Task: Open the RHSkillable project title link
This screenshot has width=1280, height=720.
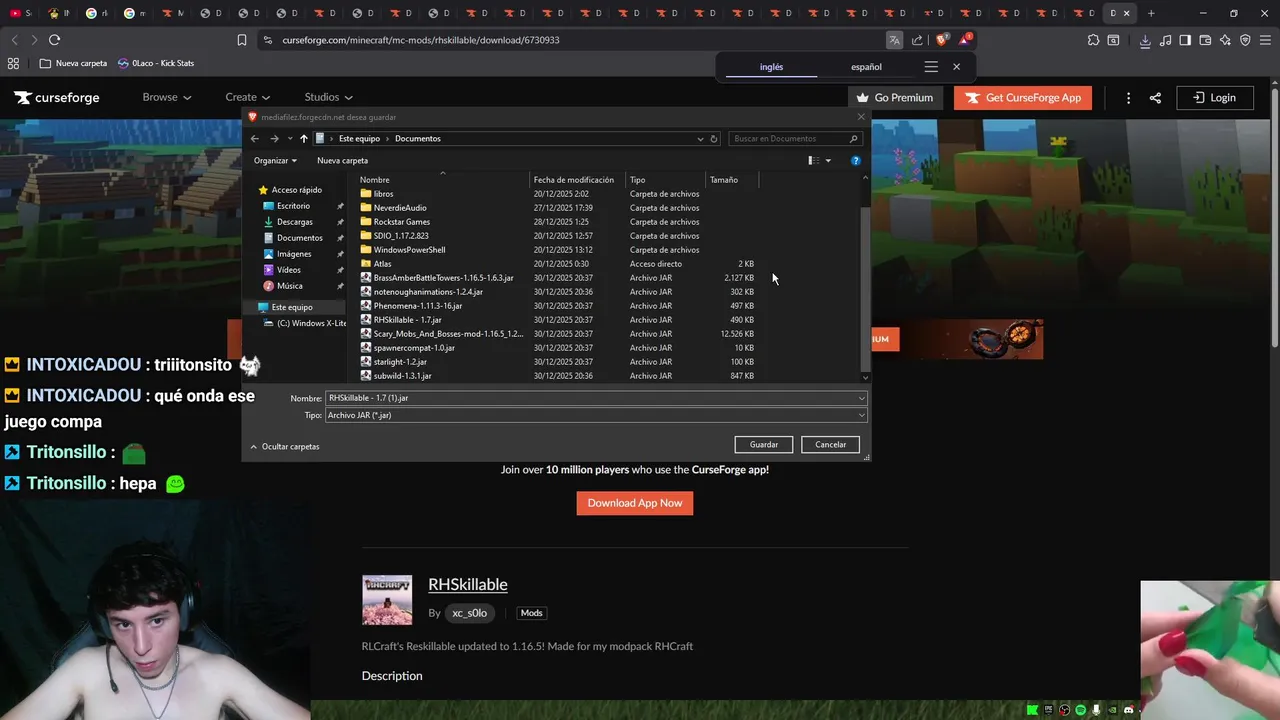Action: [468, 584]
